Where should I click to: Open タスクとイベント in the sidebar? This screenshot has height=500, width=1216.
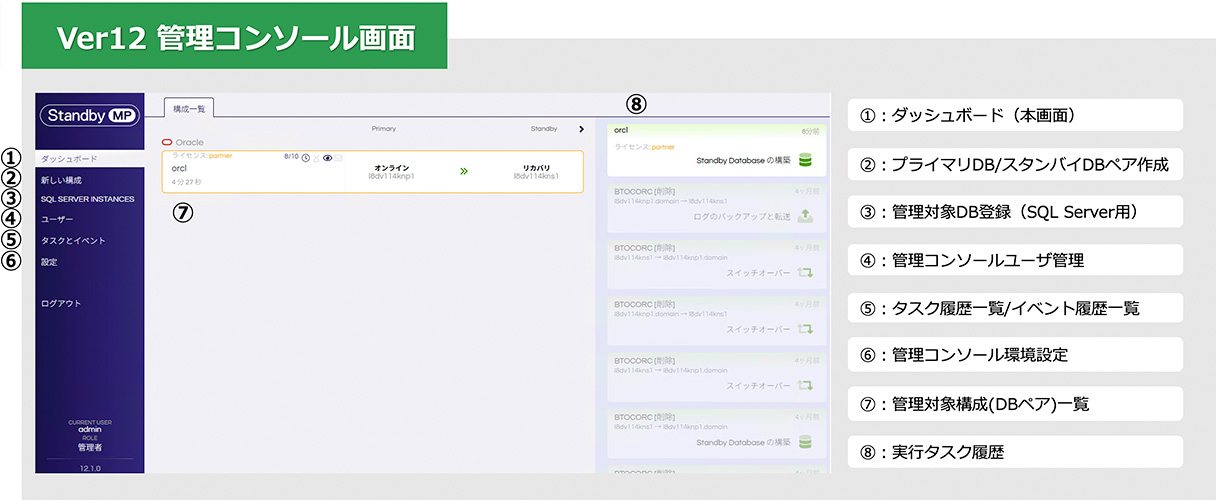point(73,241)
